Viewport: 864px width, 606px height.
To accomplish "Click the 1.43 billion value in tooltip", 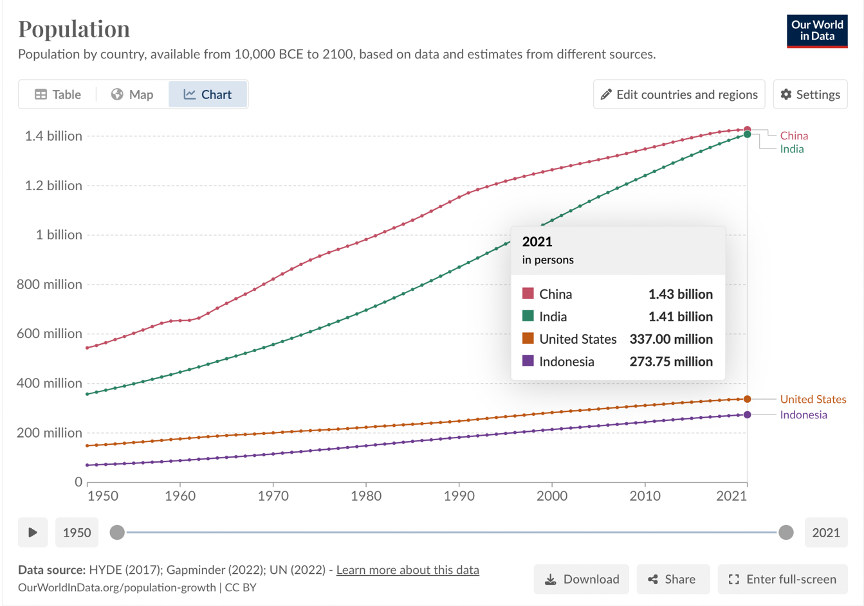I will point(681,294).
